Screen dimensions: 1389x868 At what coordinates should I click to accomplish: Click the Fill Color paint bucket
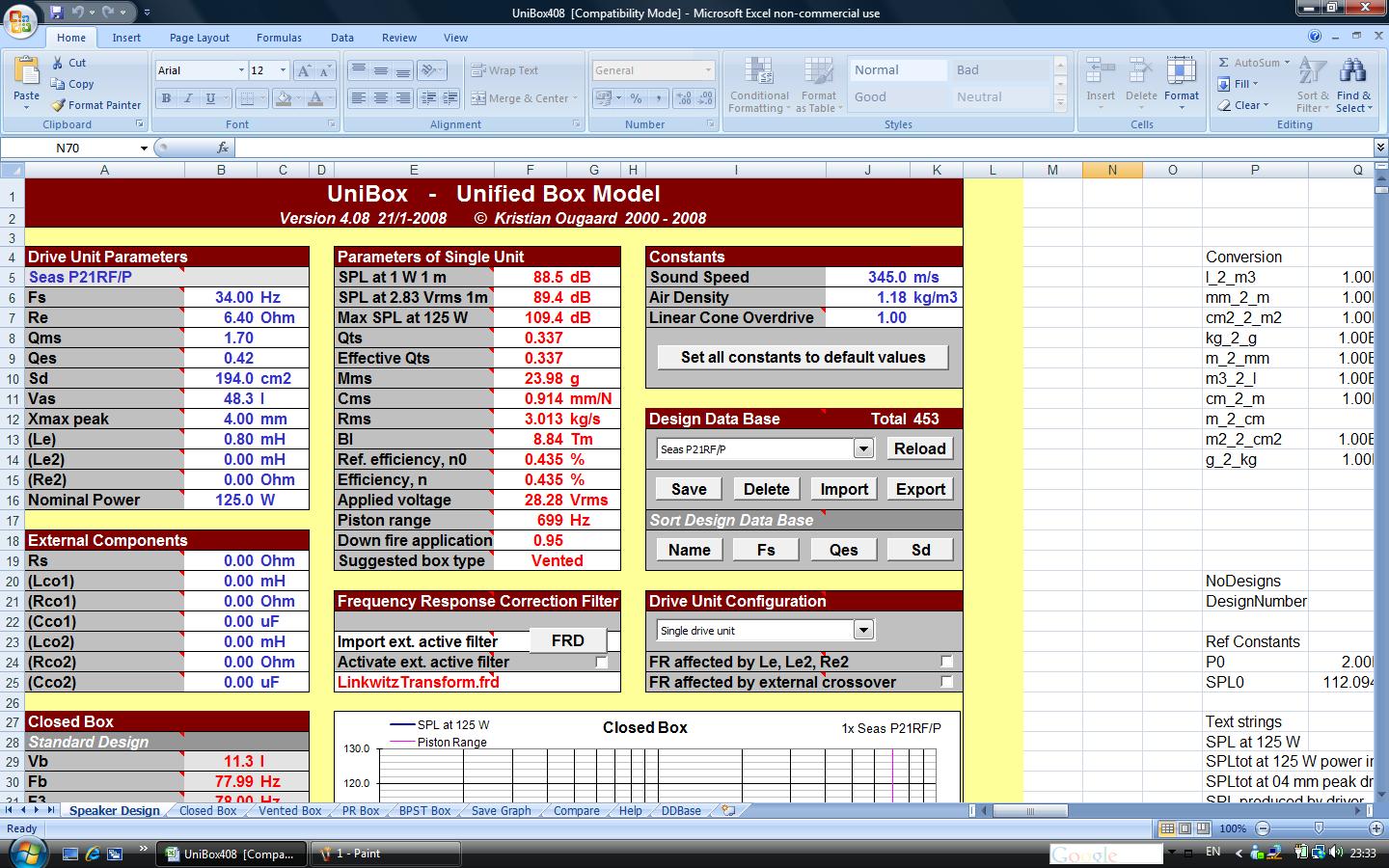point(282,98)
